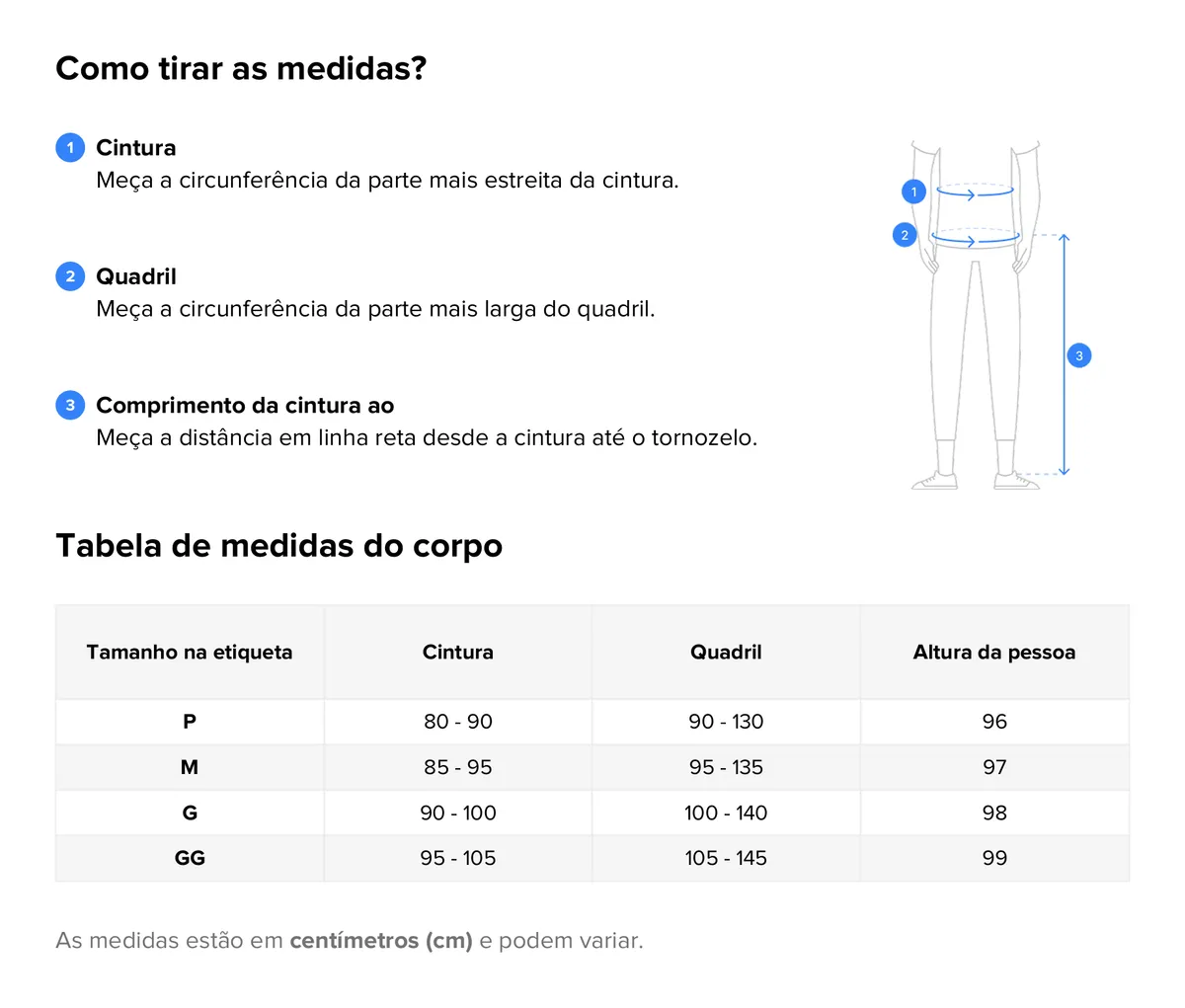The image size is (1185, 1008).
Task: Click the bold centímetros (cm) text in footnote
Action: point(381,941)
